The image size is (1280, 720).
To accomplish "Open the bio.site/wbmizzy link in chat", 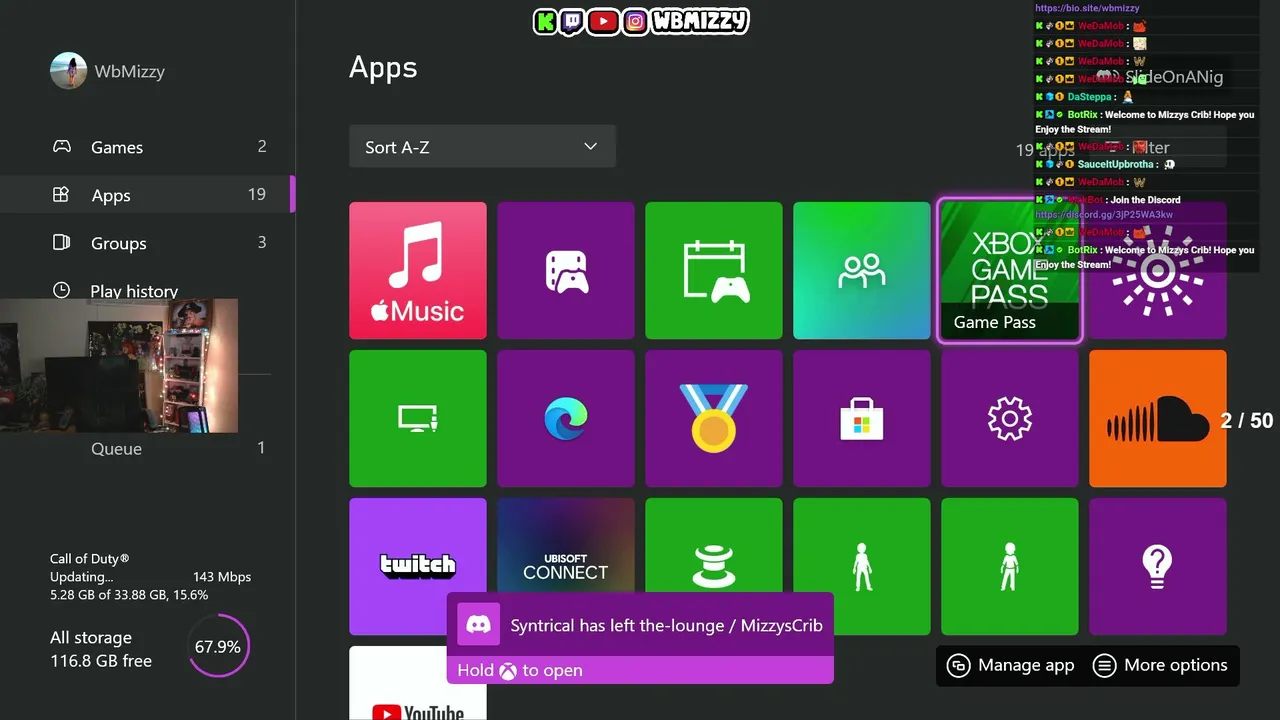I will coord(1087,8).
